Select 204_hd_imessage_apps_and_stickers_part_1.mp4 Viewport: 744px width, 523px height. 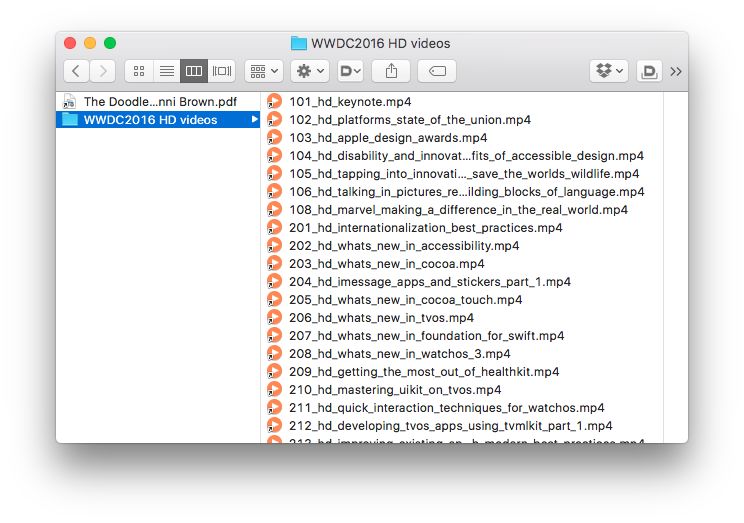point(463,282)
